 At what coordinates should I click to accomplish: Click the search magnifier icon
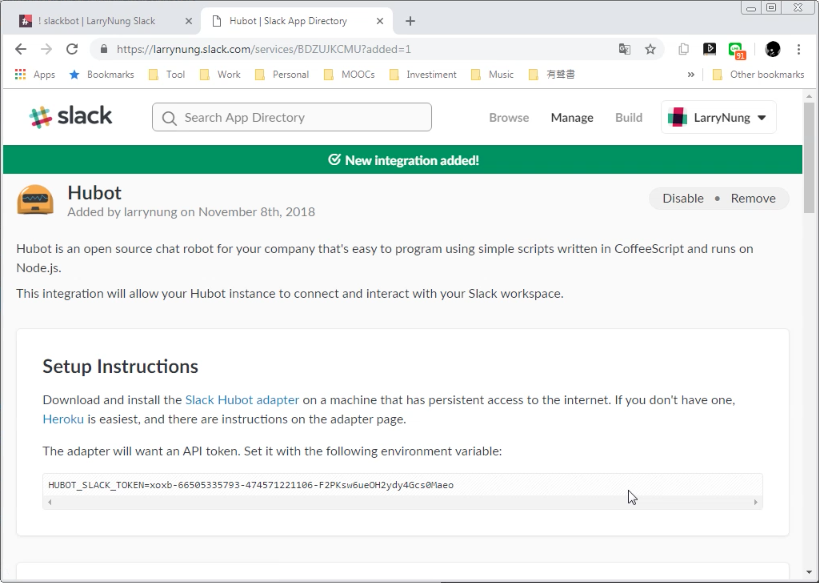(169, 118)
